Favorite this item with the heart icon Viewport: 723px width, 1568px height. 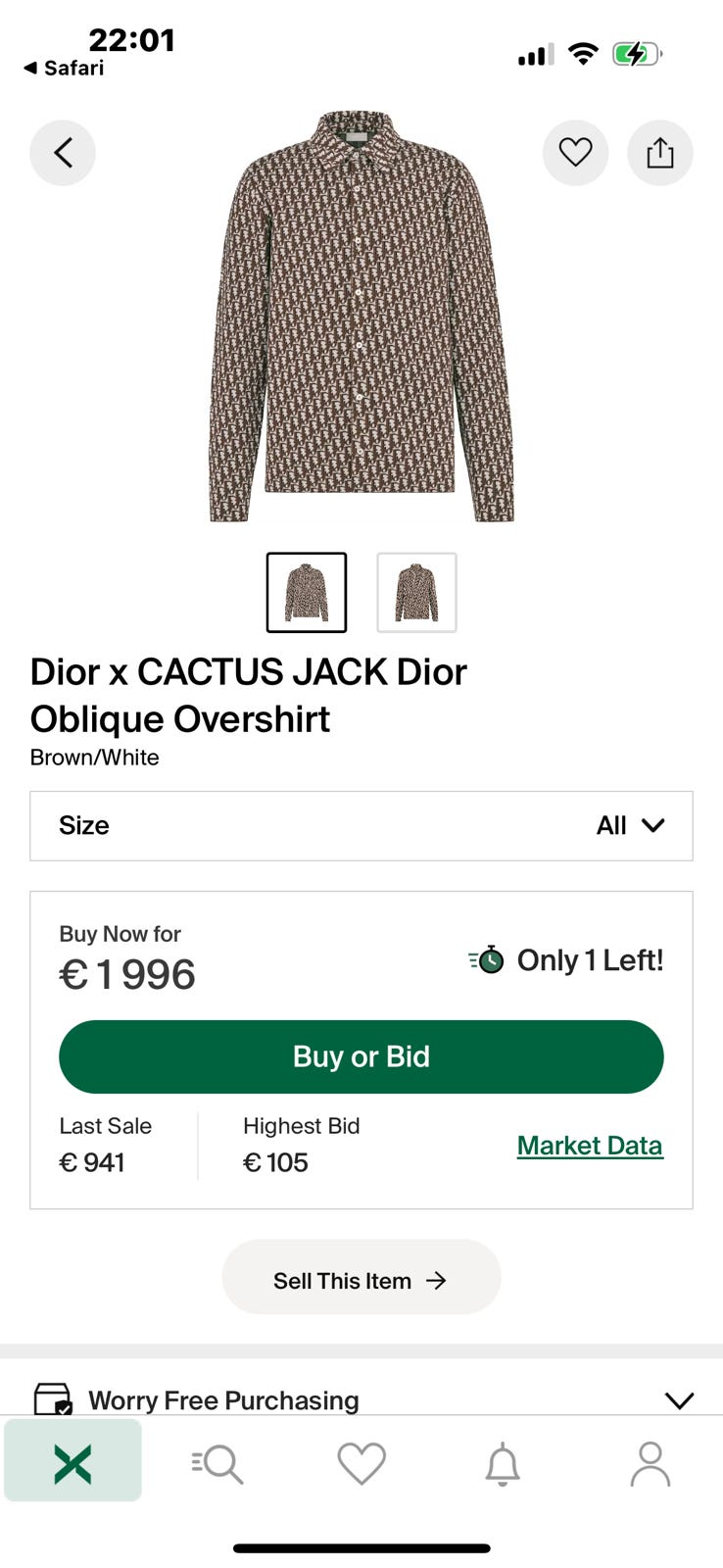coord(575,153)
